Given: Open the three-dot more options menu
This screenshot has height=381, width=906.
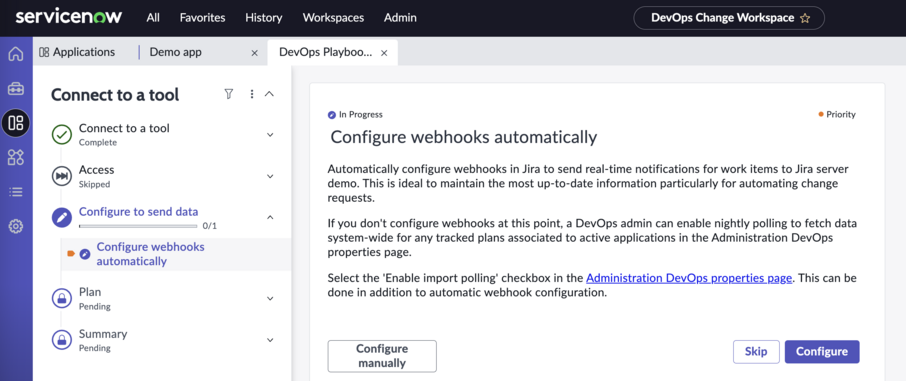Looking at the screenshot, I should [x=251, y=94].
